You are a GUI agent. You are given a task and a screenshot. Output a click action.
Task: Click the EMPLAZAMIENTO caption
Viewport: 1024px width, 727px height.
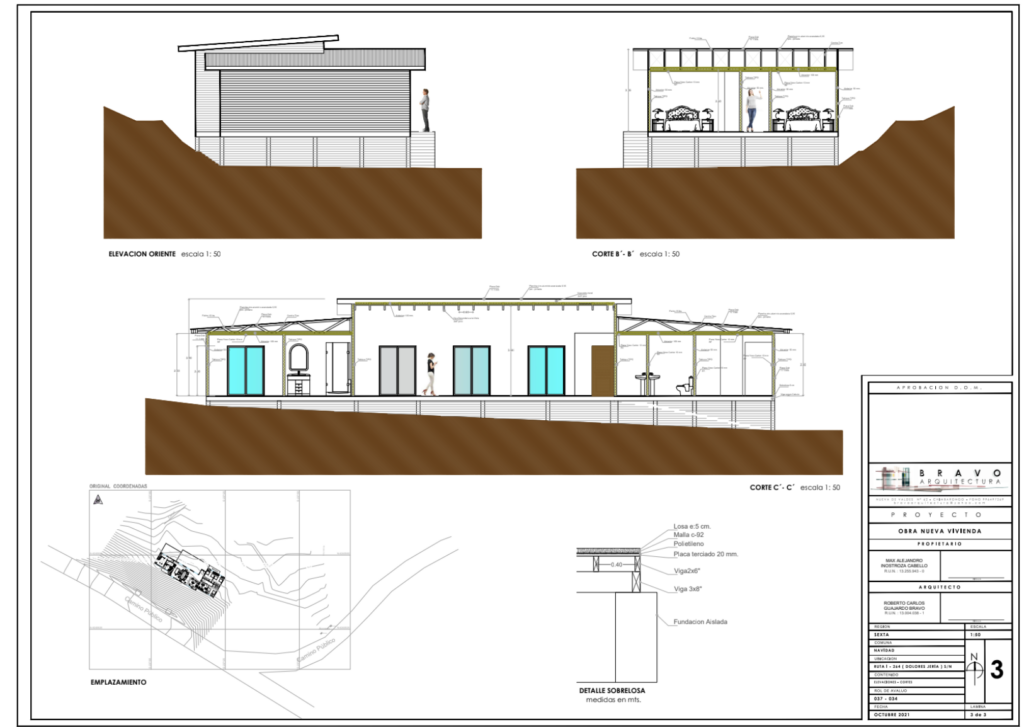118,683
